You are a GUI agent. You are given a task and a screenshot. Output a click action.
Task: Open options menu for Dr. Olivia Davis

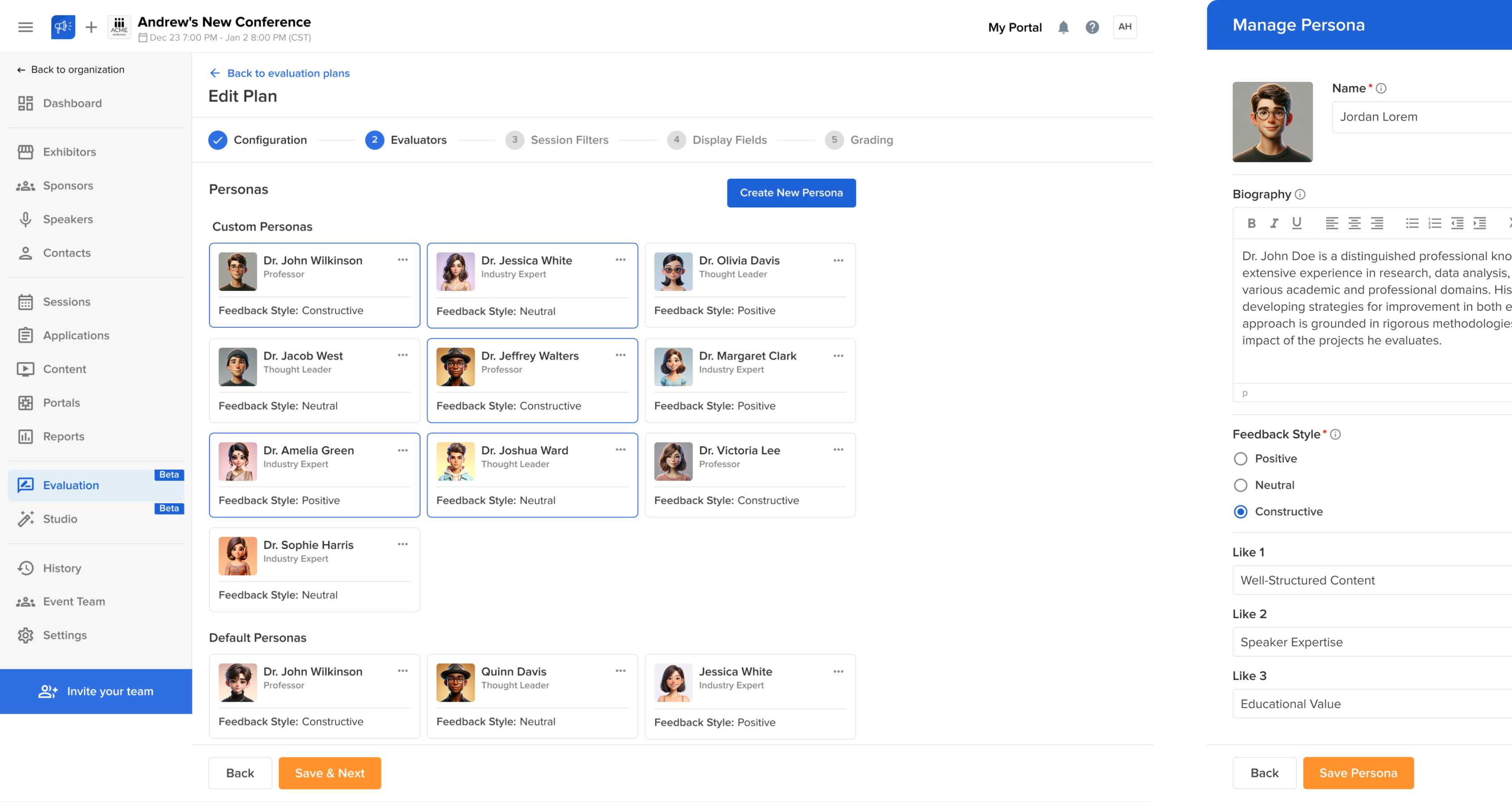pos(838,260)
